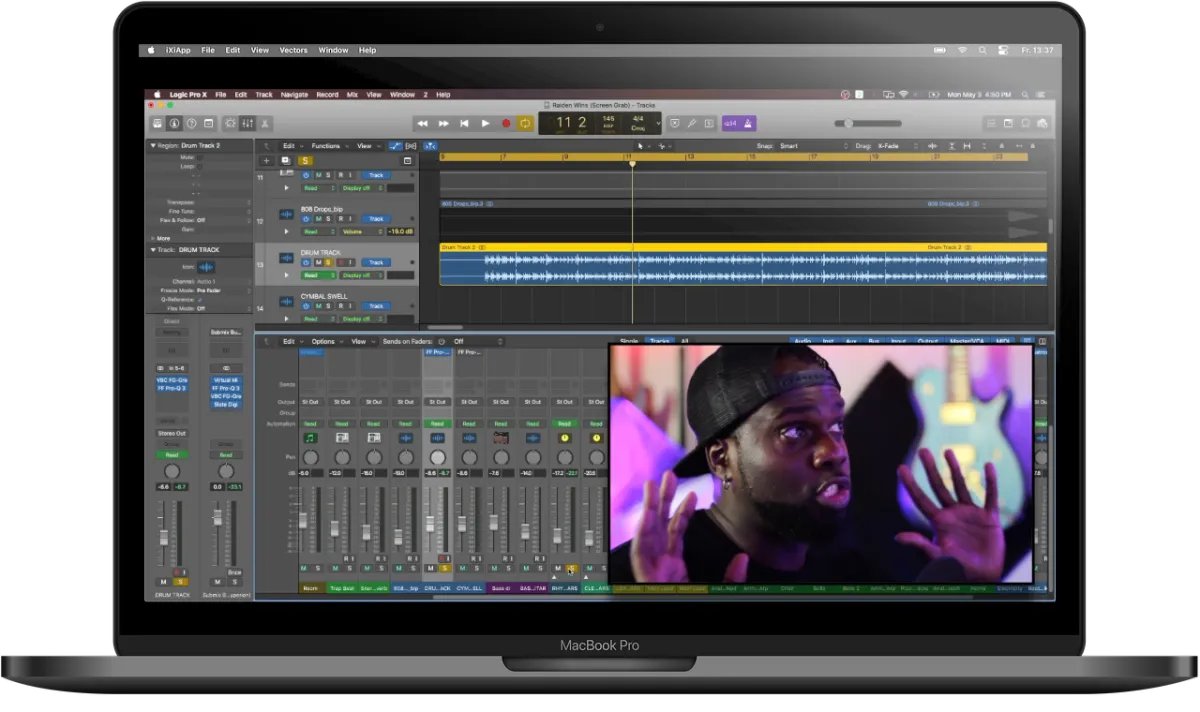Collapse the Region: Drum Track 2 section

tap(153, 145)
